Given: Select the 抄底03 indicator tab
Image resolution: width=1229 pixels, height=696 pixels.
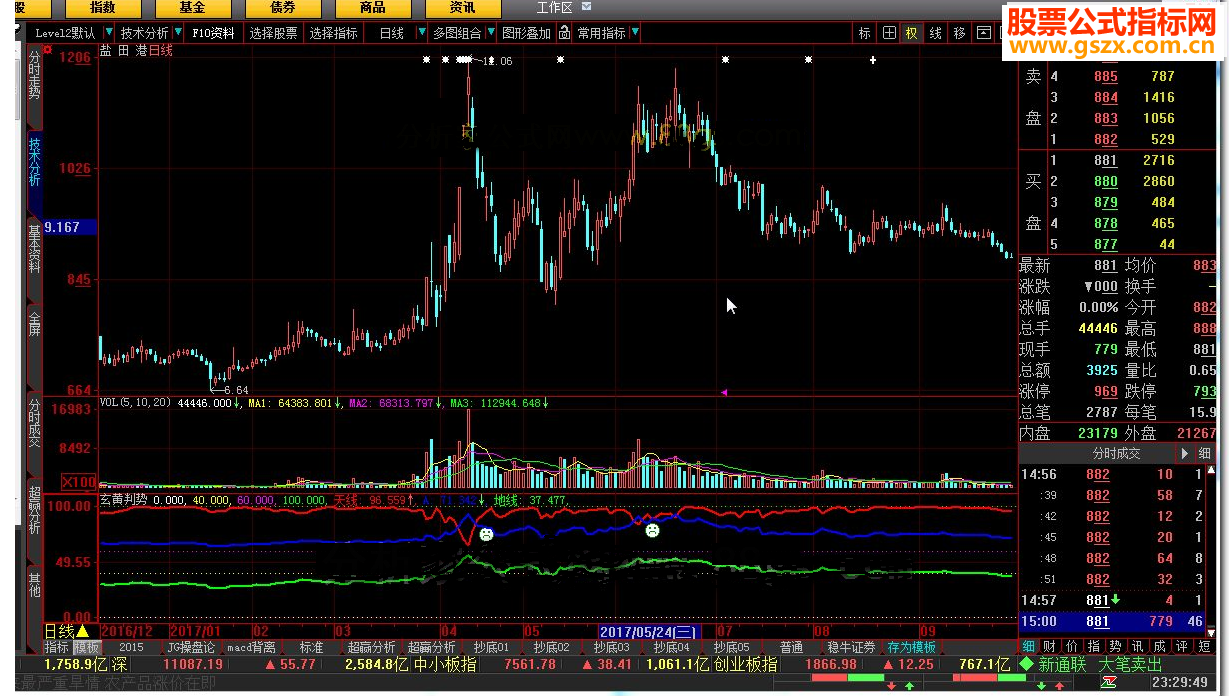Looking at the screenshot, I should (x=610, y=647).
